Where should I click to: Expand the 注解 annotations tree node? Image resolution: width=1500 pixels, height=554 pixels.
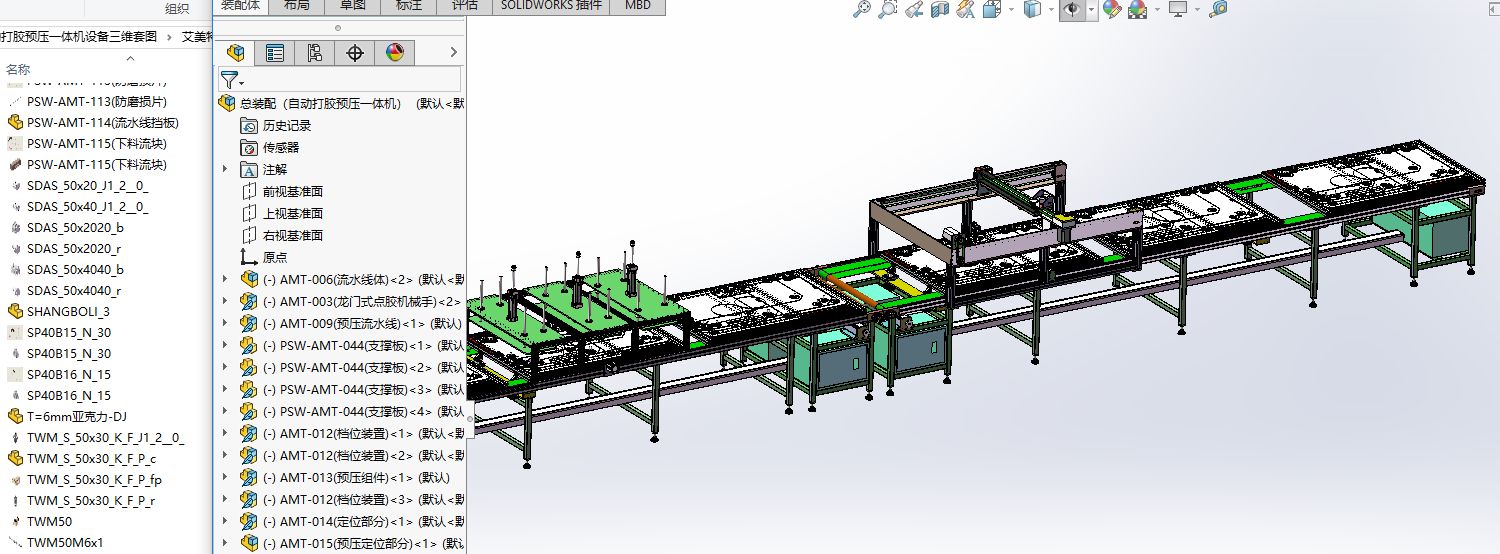tap(226, 169)
